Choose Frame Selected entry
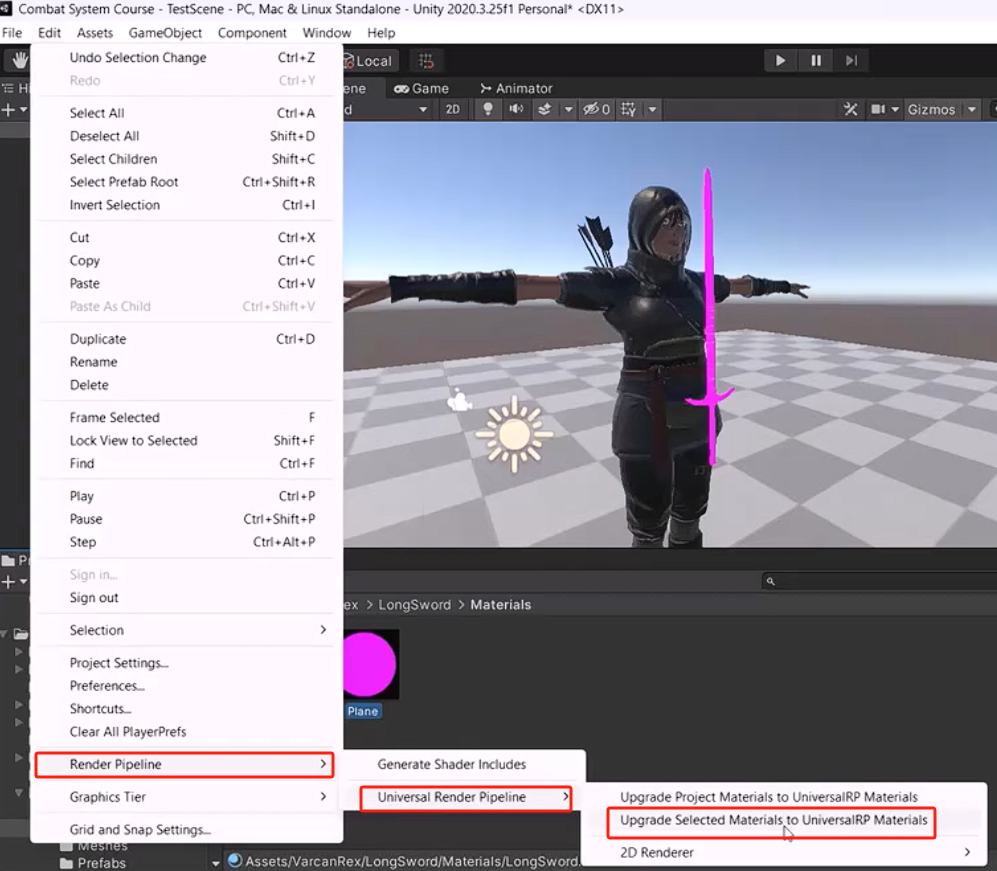Image resolution: width=997 pixels, height=871 pixels. 184,417
